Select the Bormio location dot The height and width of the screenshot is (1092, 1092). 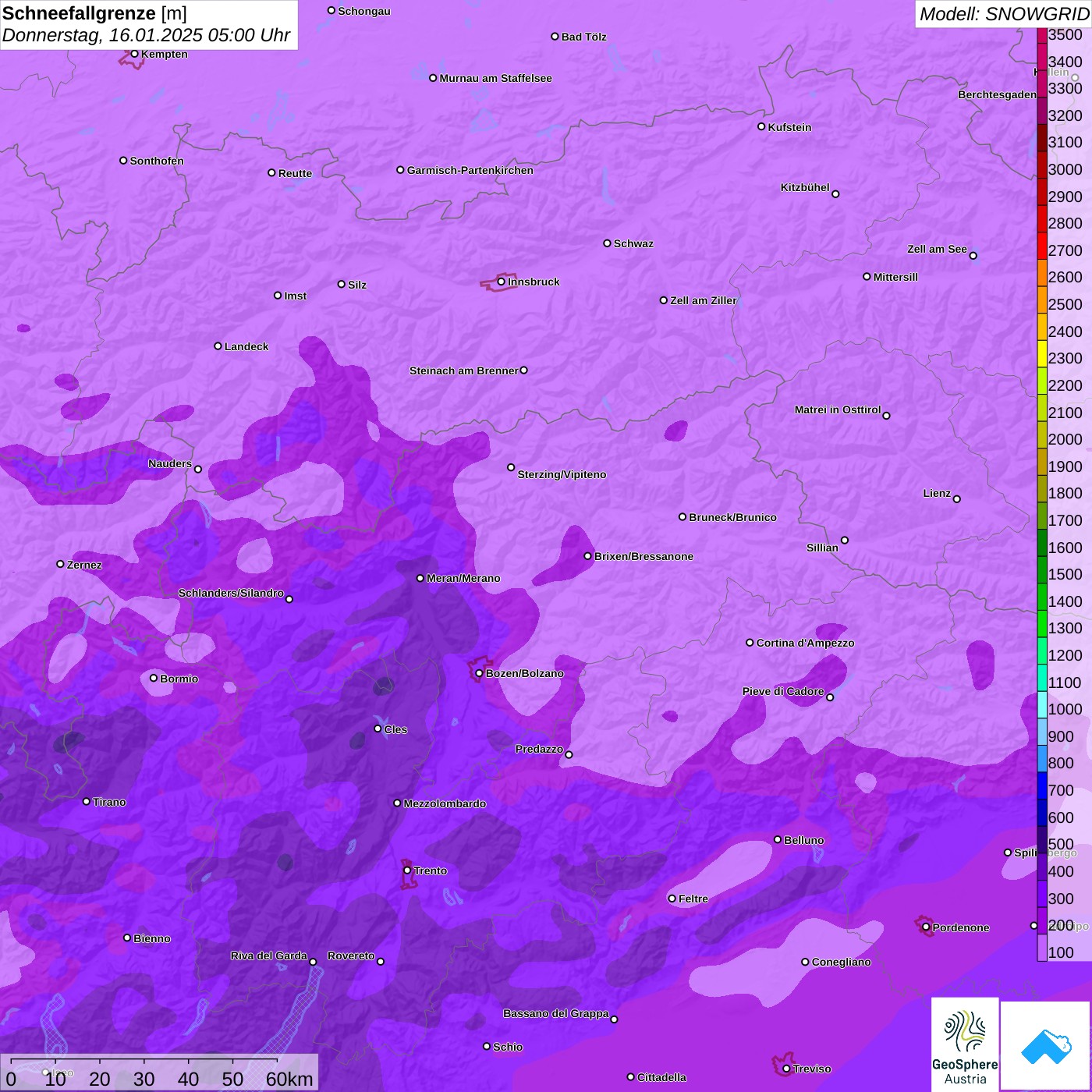tap(154, 678)
